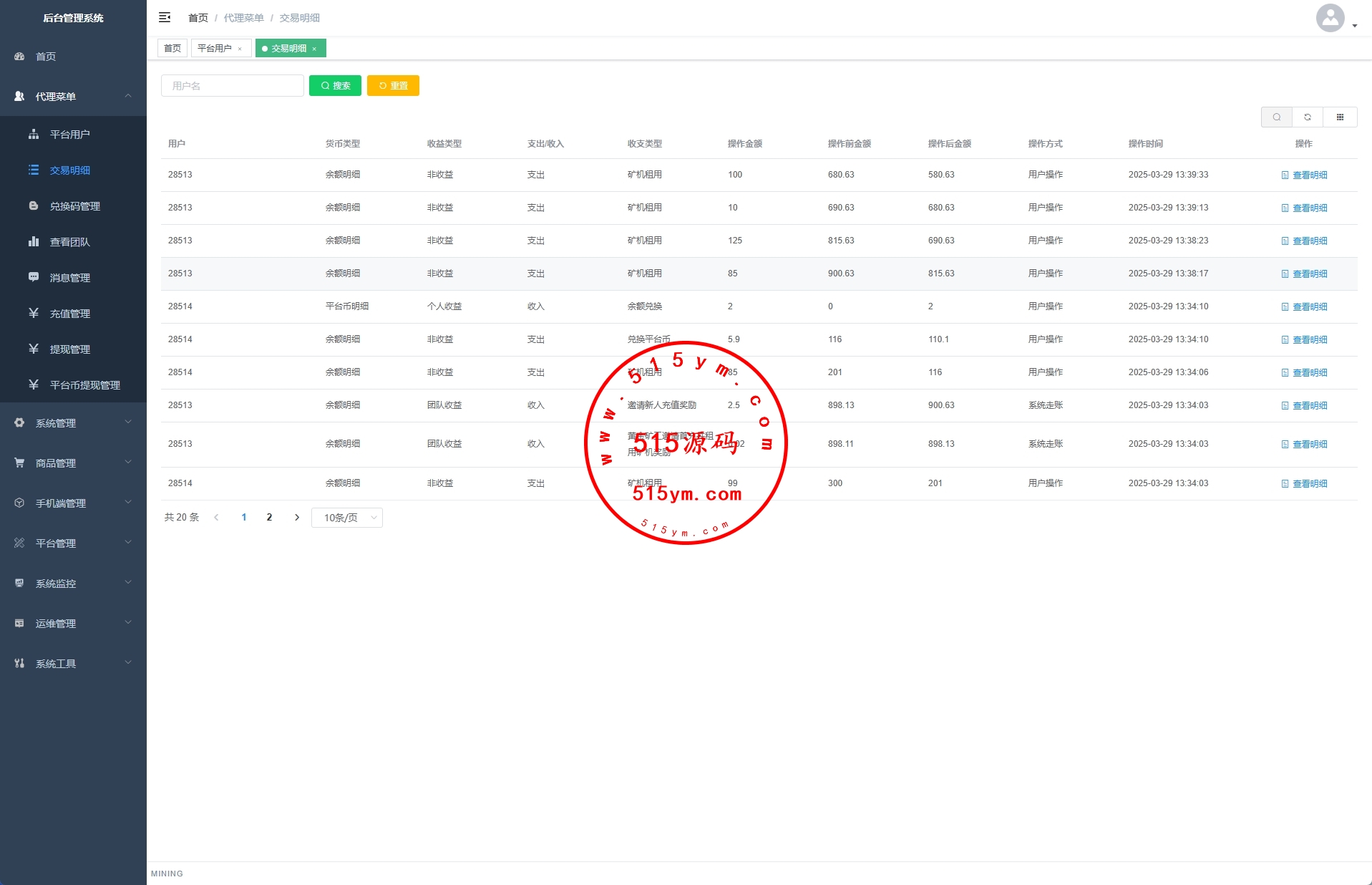Open the column display grid icon

(1340, 117)
